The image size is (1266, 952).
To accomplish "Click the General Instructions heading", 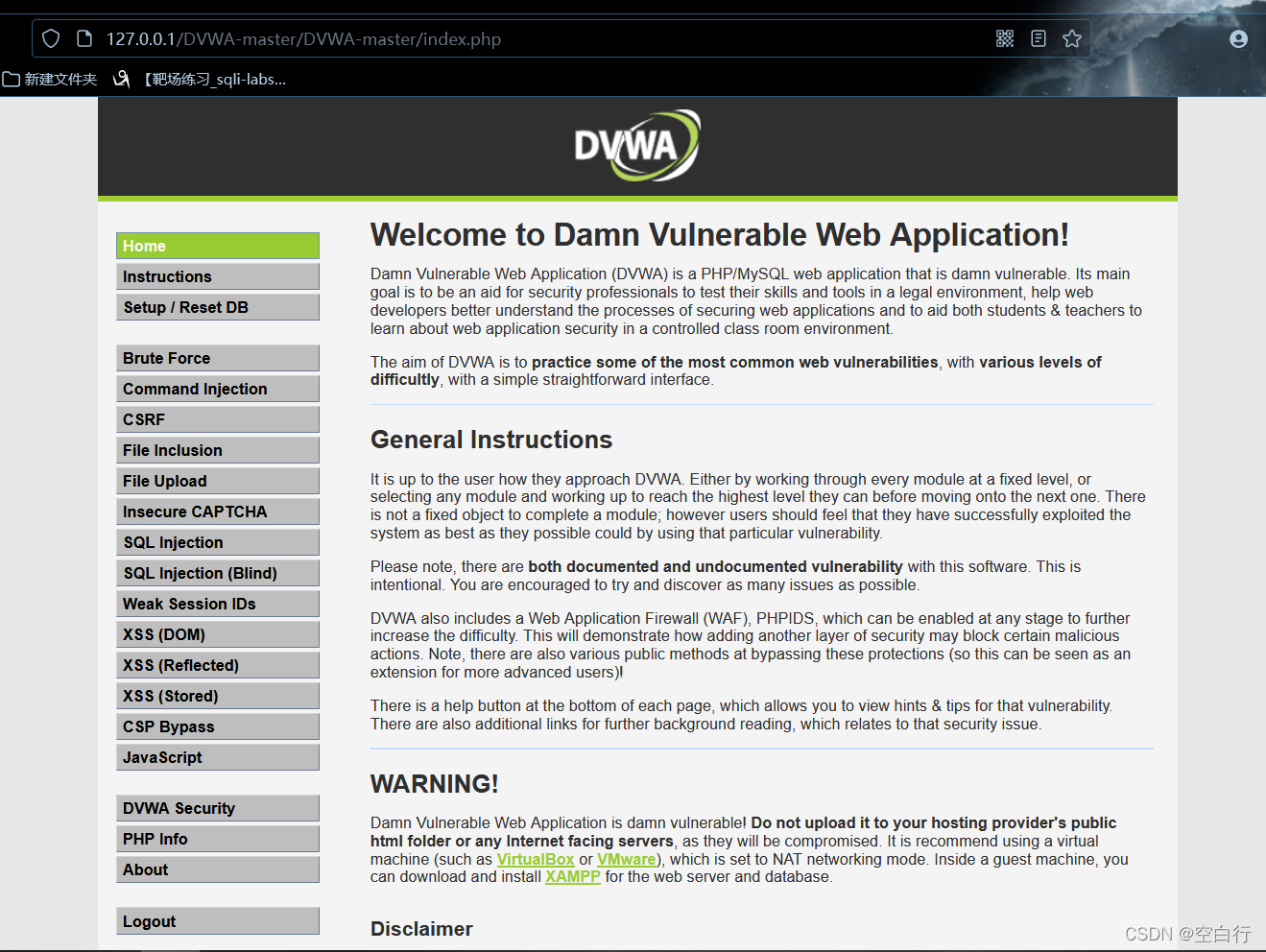I will click(491, 440).
